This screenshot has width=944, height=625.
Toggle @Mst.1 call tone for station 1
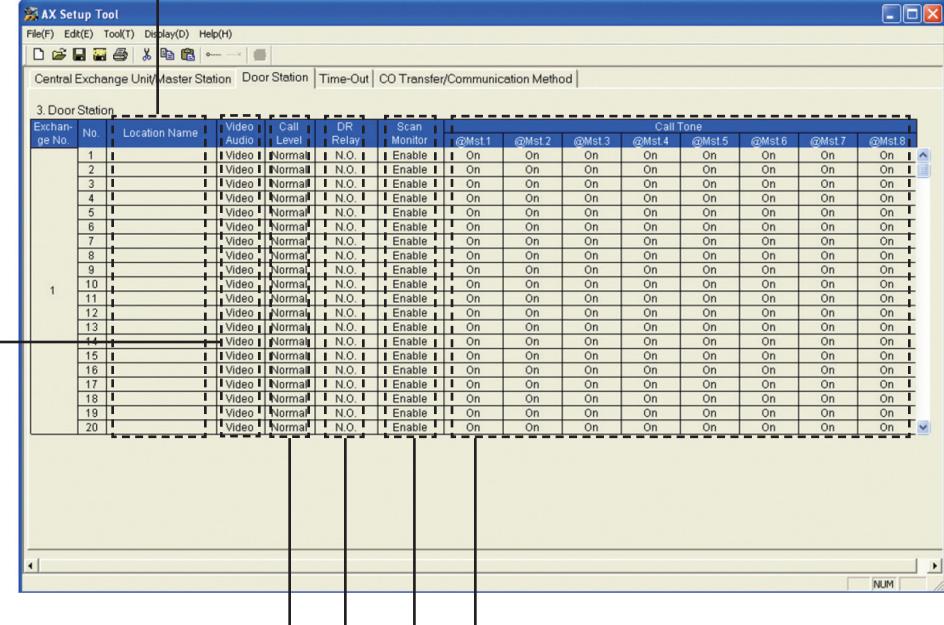pos(473,155)
